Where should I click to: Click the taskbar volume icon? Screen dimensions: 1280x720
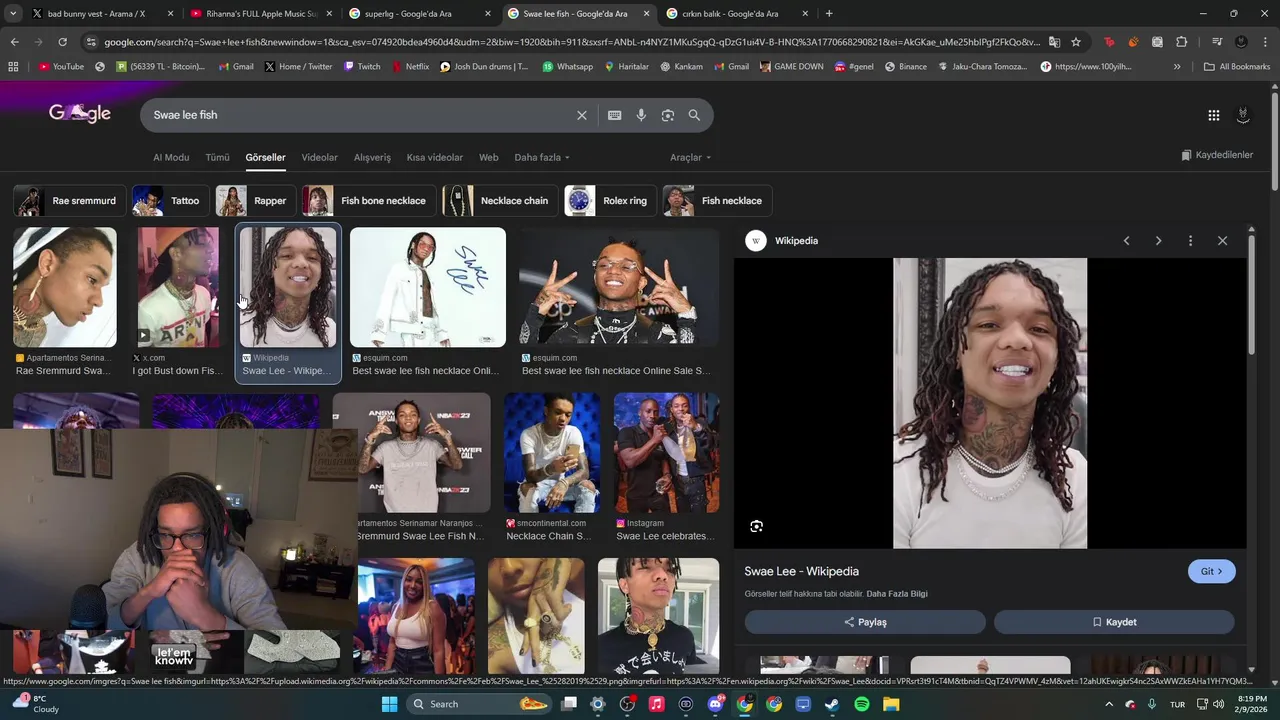(1218, 704)
